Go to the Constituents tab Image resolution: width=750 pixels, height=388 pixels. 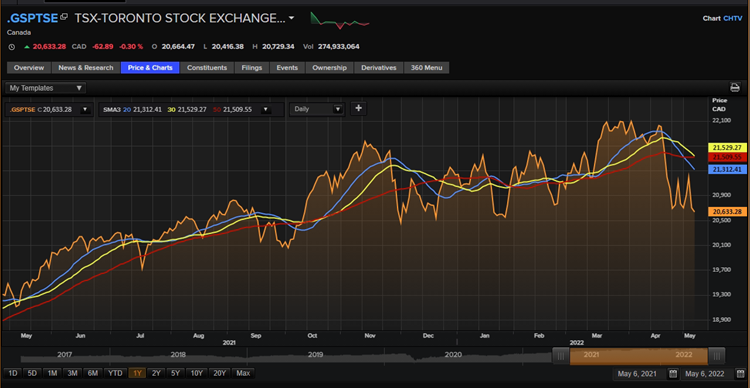point(207,68)
